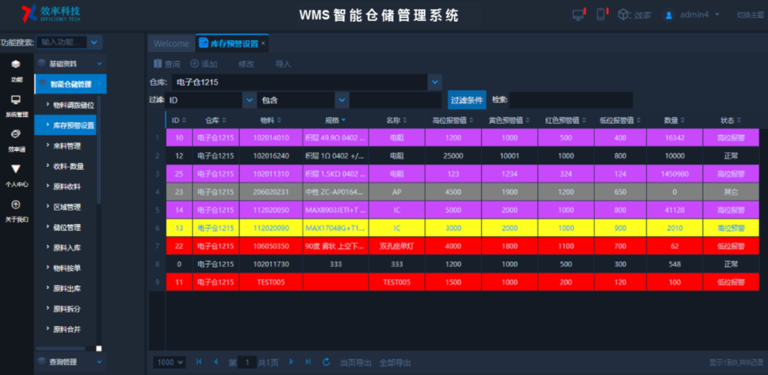The height and width of the screenshot is (375, 768).
Task: Click the admin4 user avatar icon
Action: tap(668, 15)
